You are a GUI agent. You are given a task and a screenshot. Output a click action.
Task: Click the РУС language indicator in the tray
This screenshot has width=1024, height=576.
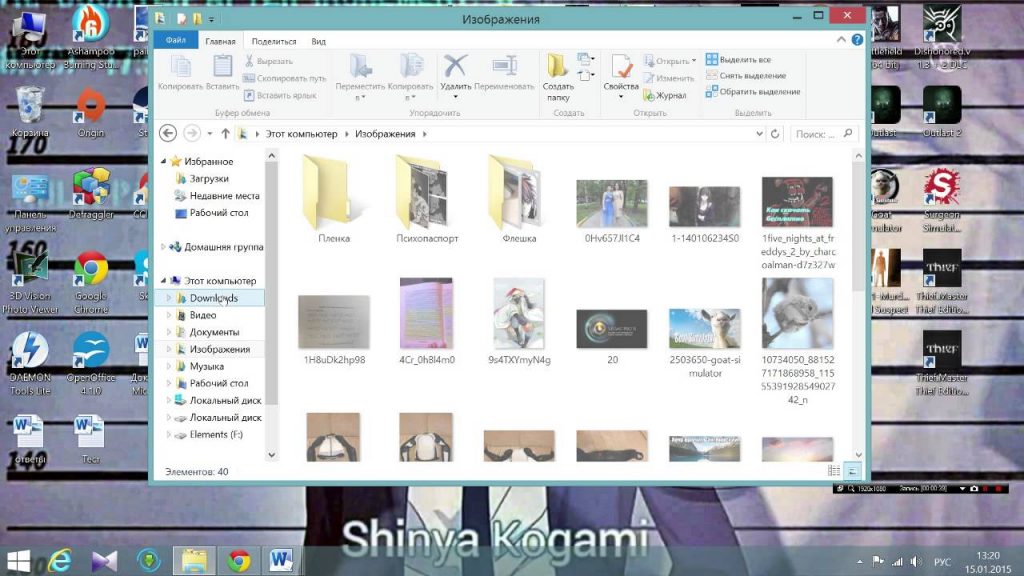pos(942,562)
